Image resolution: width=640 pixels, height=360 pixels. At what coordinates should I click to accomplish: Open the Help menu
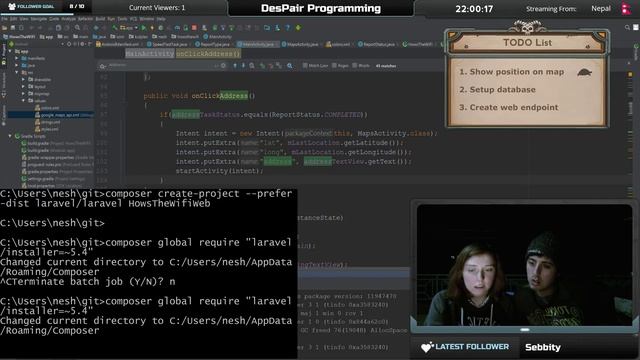point(161,19)
